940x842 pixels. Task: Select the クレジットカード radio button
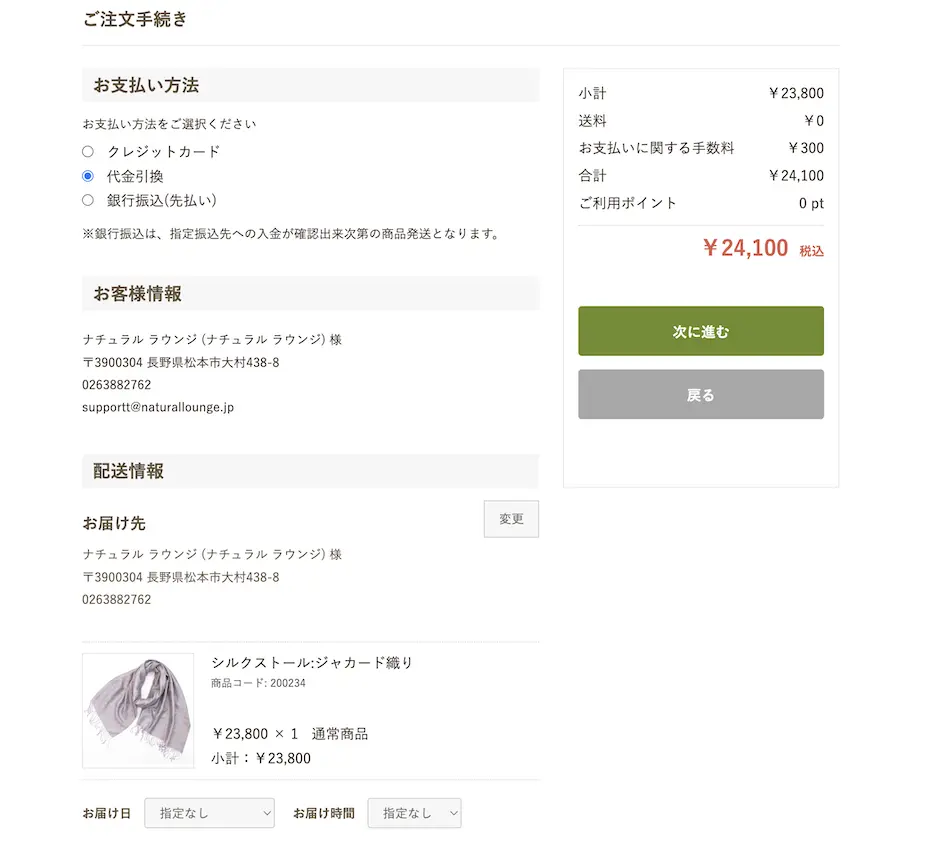tap(88, 152)
